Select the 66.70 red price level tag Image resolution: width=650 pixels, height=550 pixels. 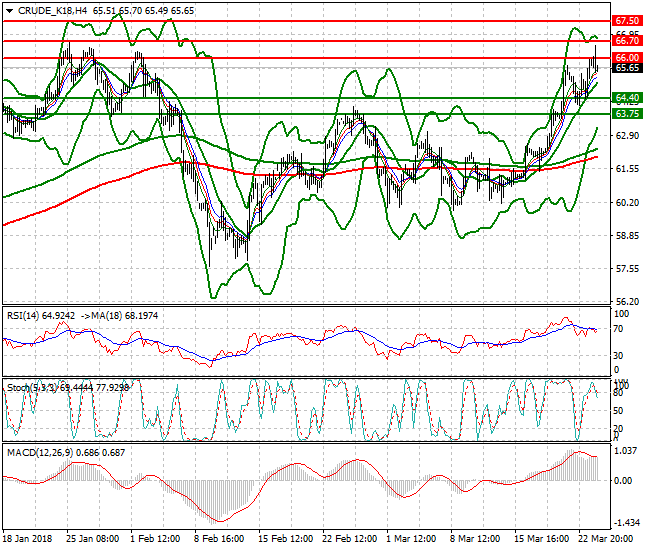[x=627, y=41]
